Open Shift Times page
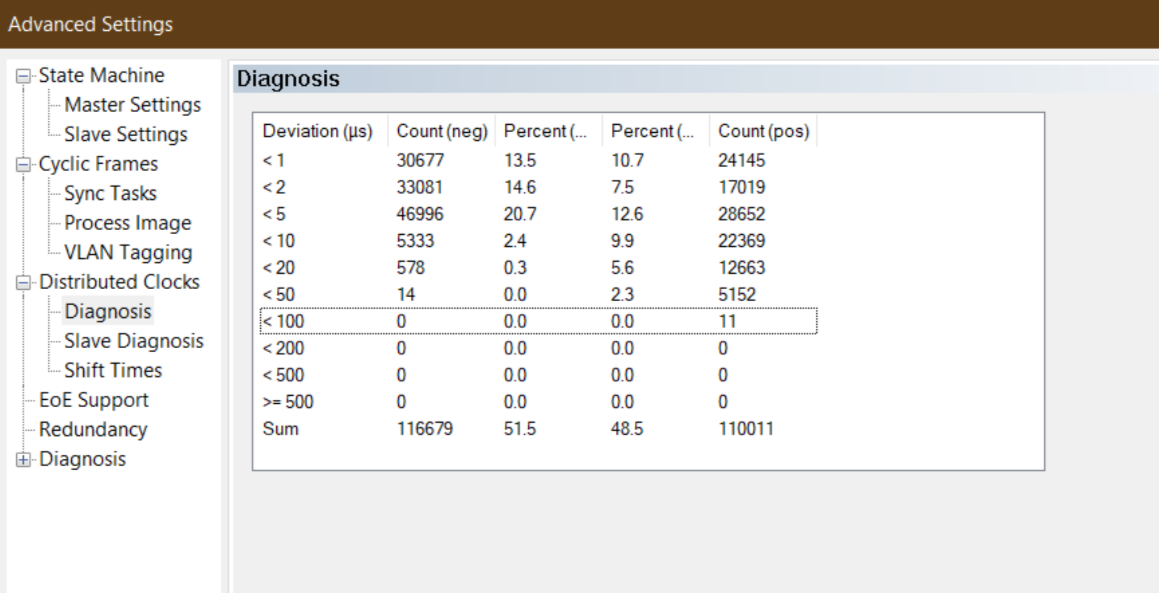This screenshot has width=1159, height=593. [x=112, y=370]
